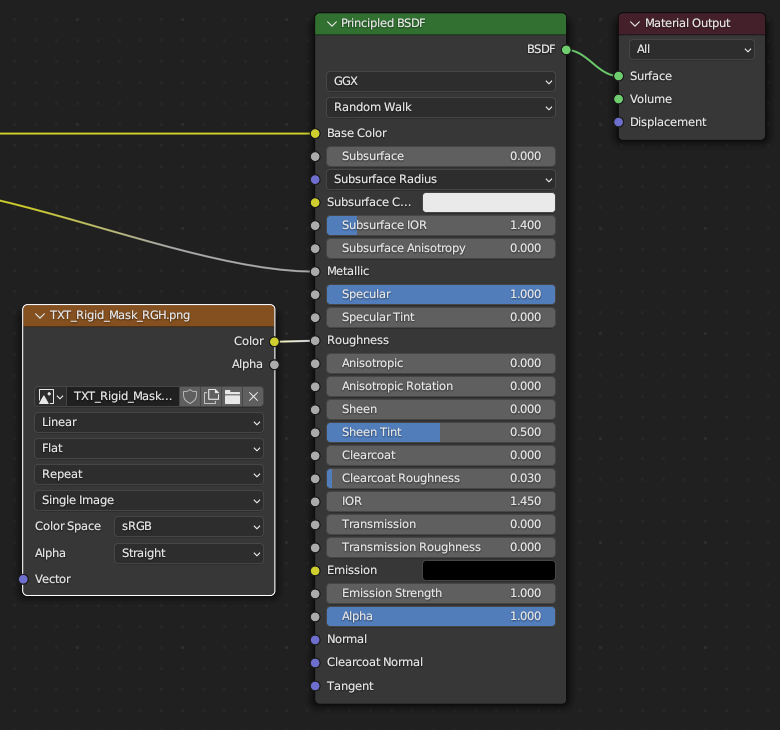The height and width of the screenshot is (730, 780).
Task: Unlink the image with the X icon
Action: [x=253, y=396]
